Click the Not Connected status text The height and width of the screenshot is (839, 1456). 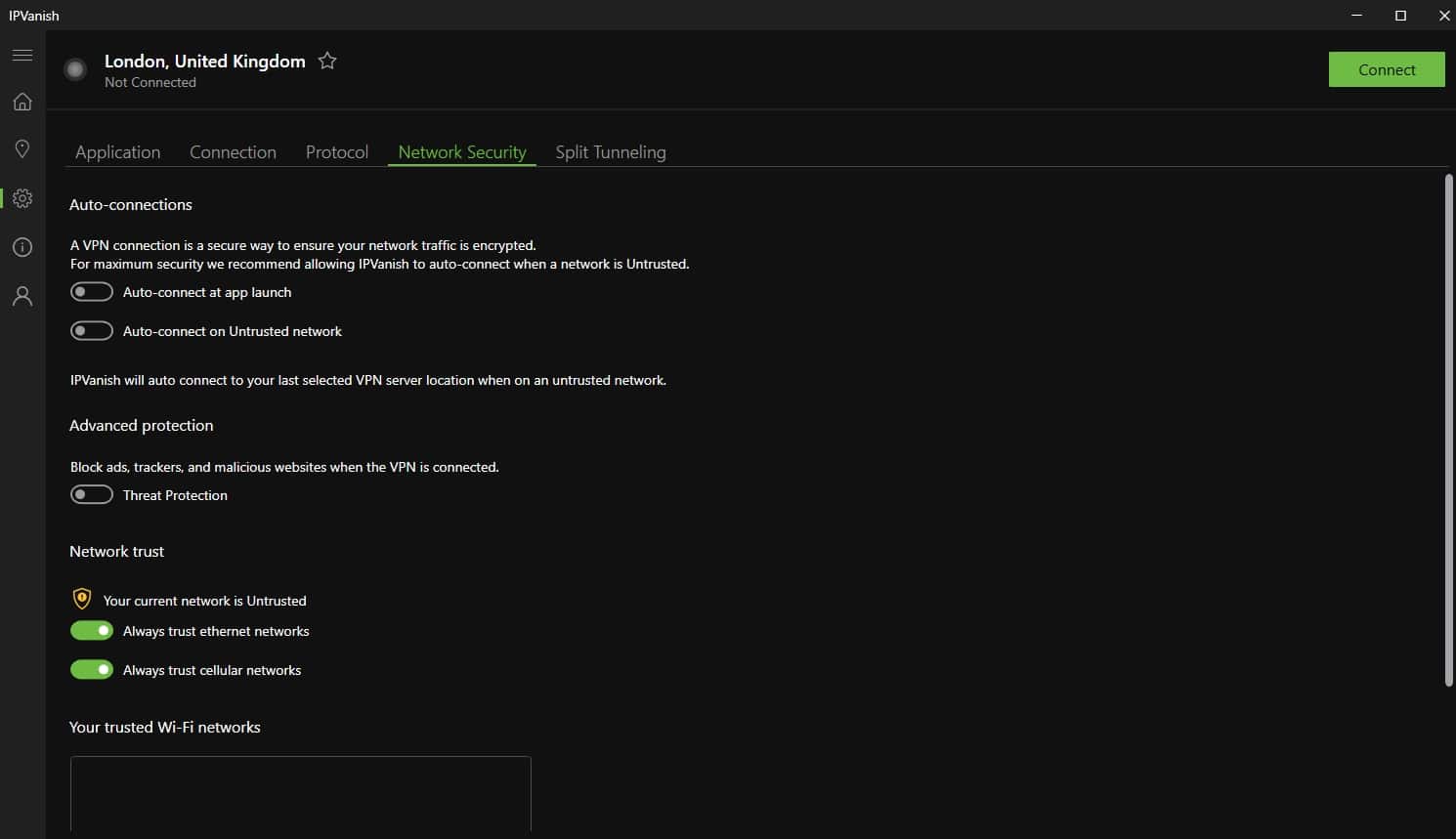tap(150, 82)
